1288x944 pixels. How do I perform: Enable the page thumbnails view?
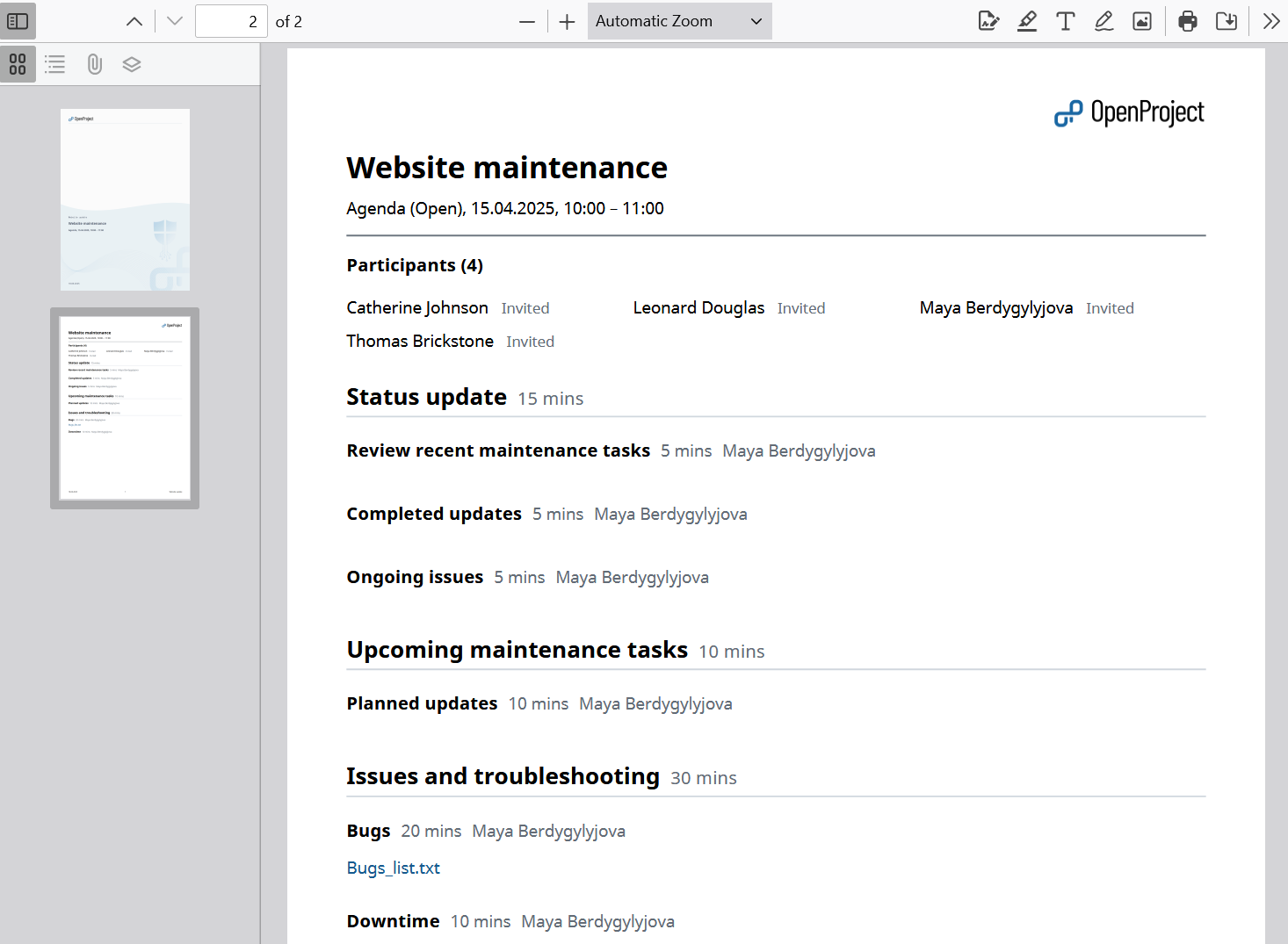[18, 63]
